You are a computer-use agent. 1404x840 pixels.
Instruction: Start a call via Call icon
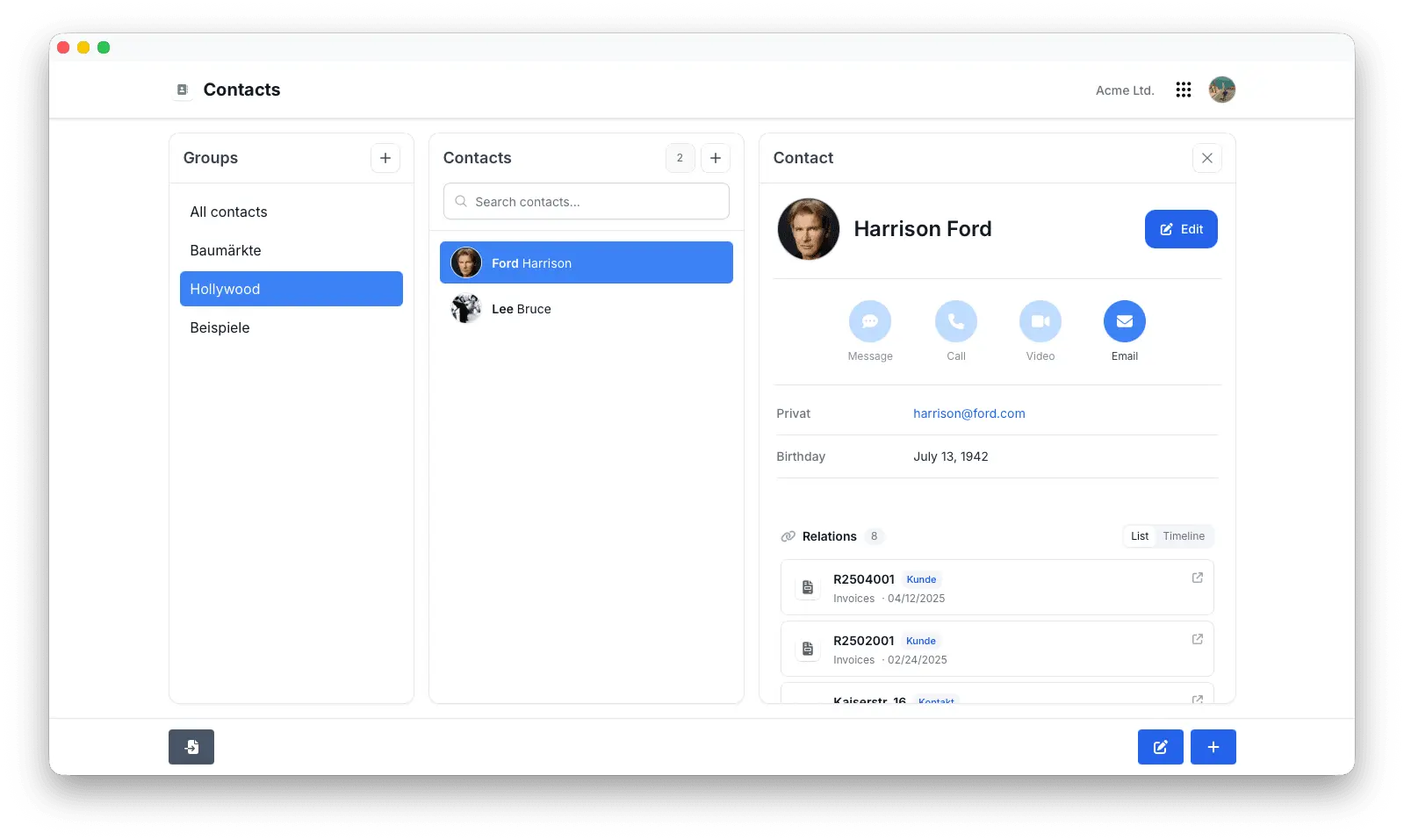click(956, 321)
